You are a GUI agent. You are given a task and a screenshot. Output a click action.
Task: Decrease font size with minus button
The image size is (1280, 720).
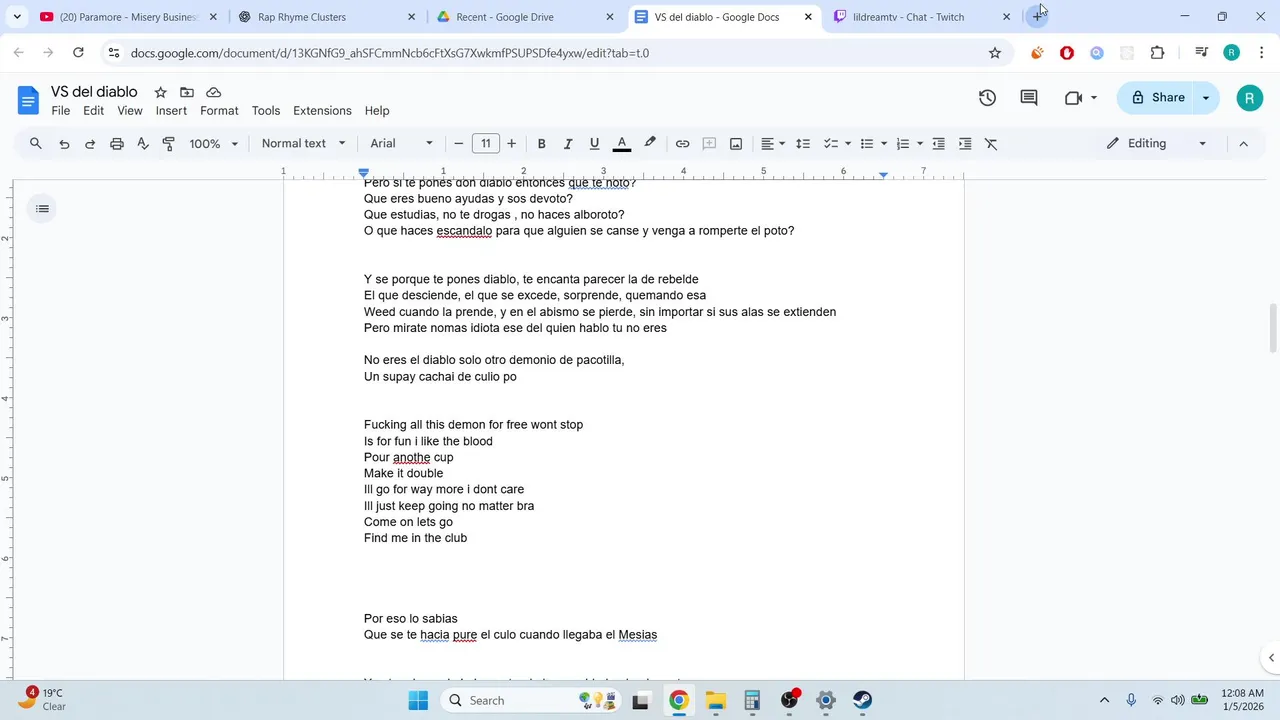point(459,144)
